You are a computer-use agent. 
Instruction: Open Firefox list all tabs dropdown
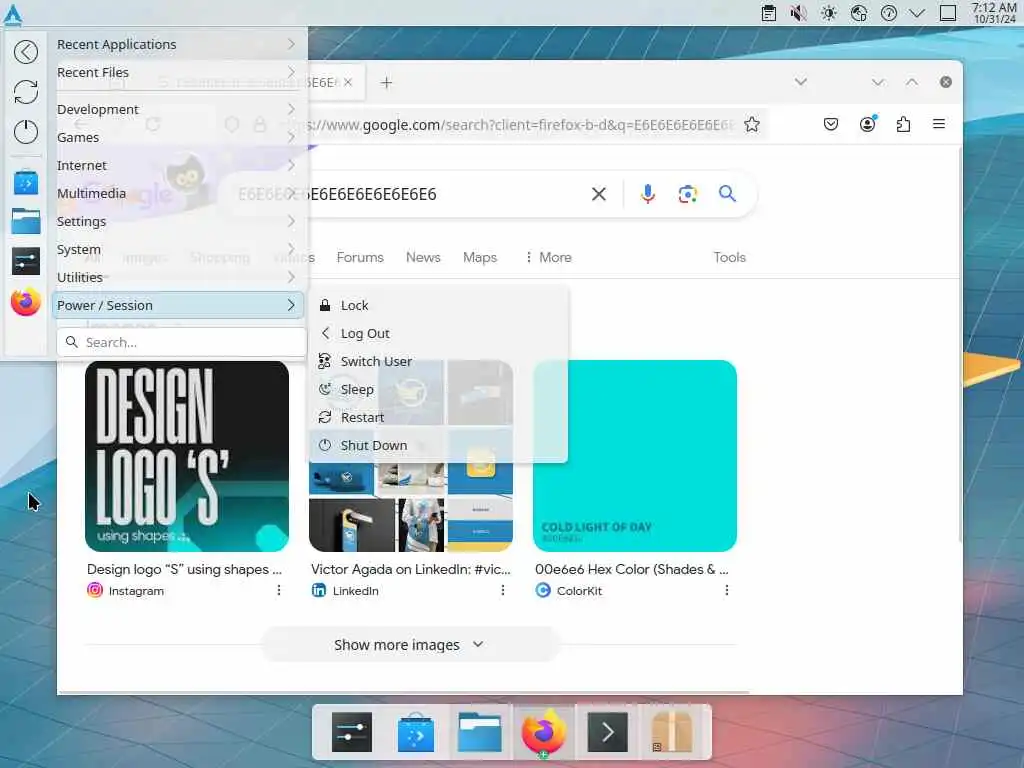coord(801,82)
